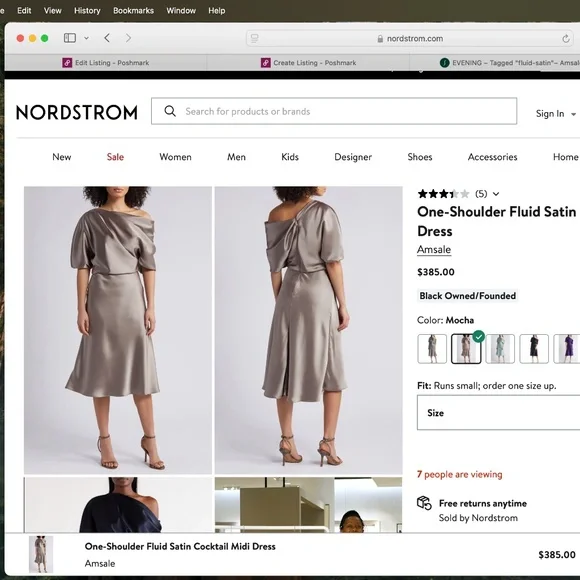
Task: Click the 7 people are viewing text
Action: (460, 474)
